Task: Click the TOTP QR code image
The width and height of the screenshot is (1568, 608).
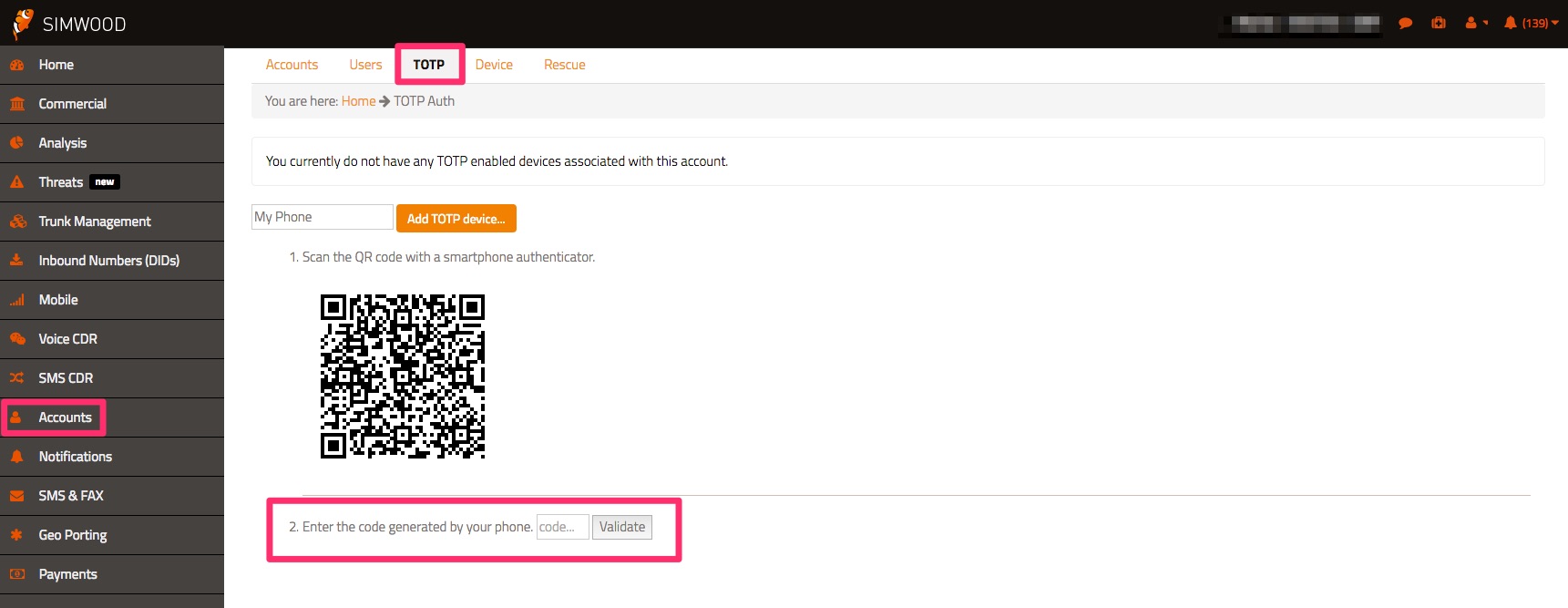Action: (403, 376)
